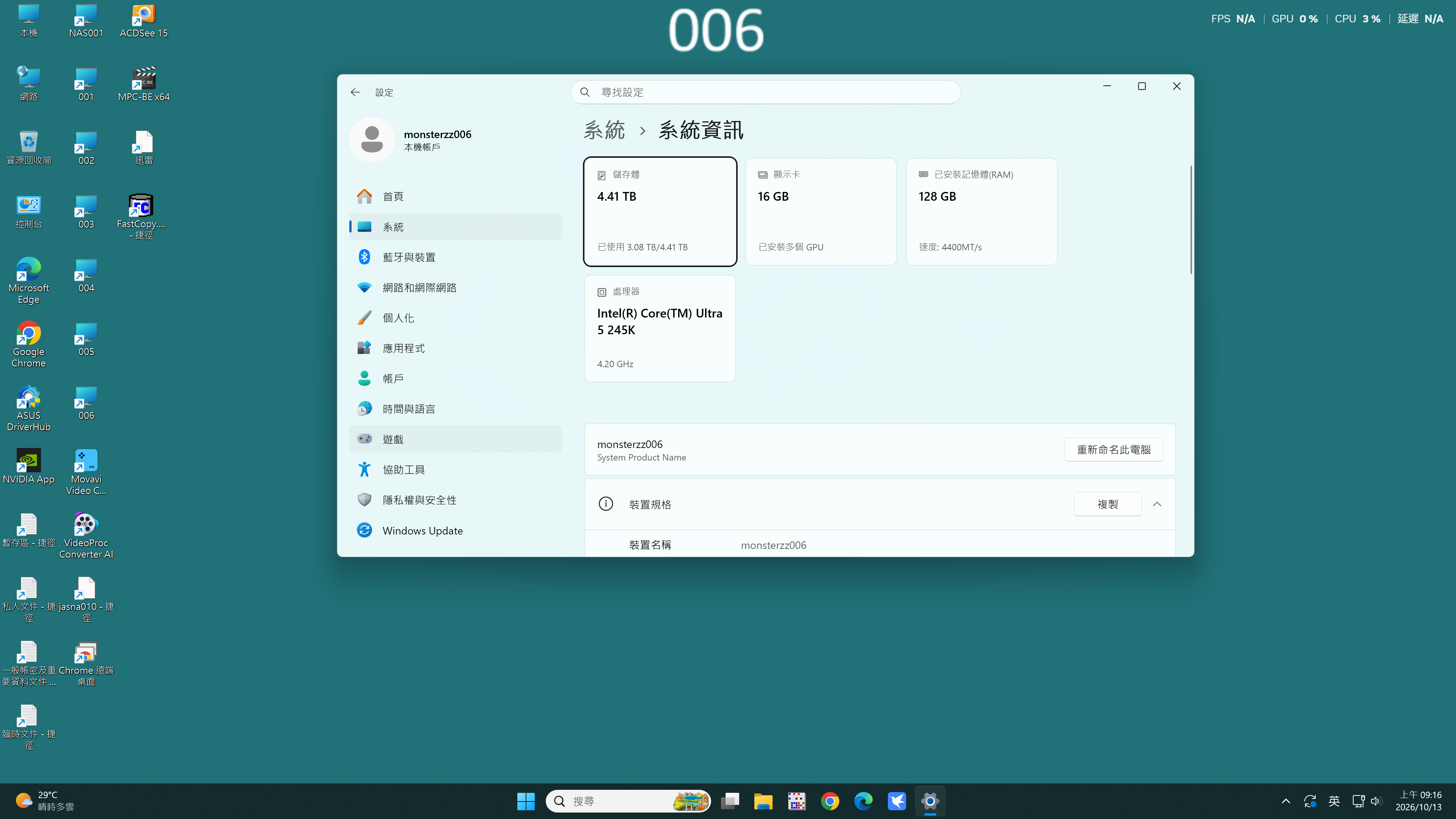Viewport: 1456px width, 819px height.
Task: Click the Windows Start button
Action: point(526,801)
